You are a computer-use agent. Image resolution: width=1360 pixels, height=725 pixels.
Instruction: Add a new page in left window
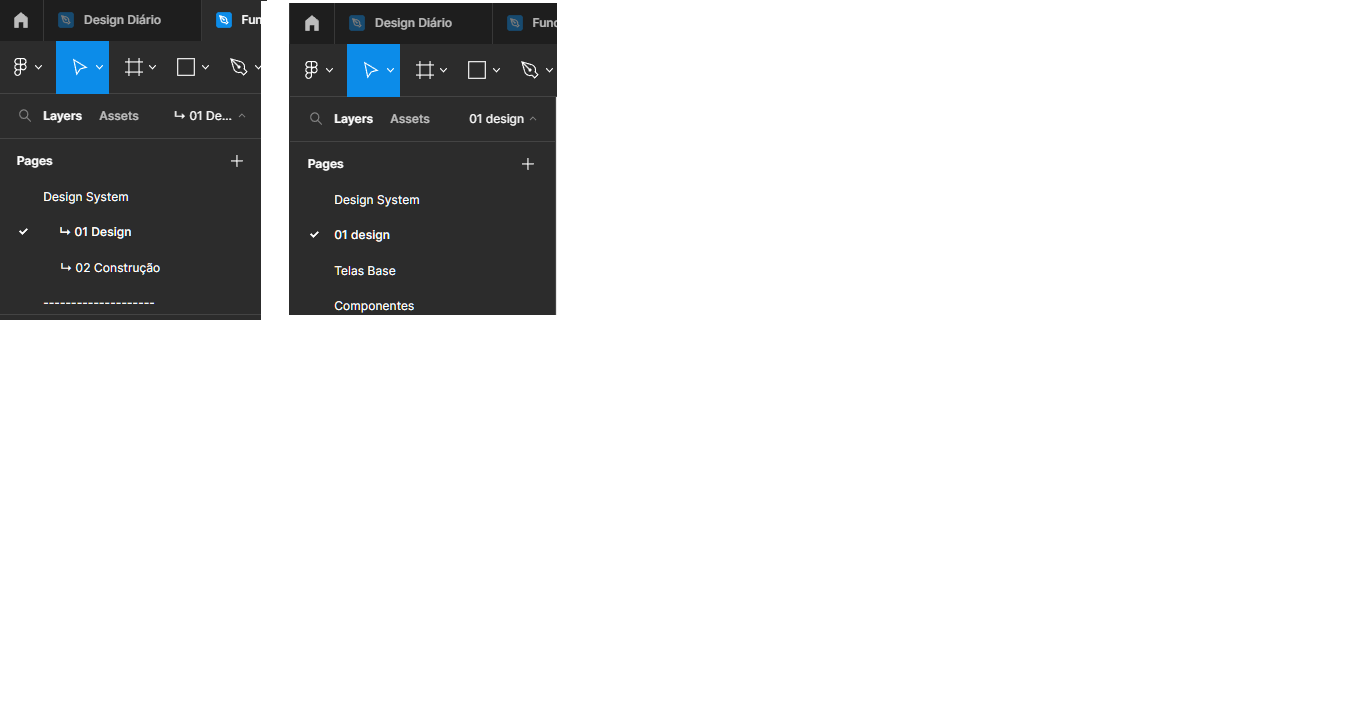pos(237,161)
